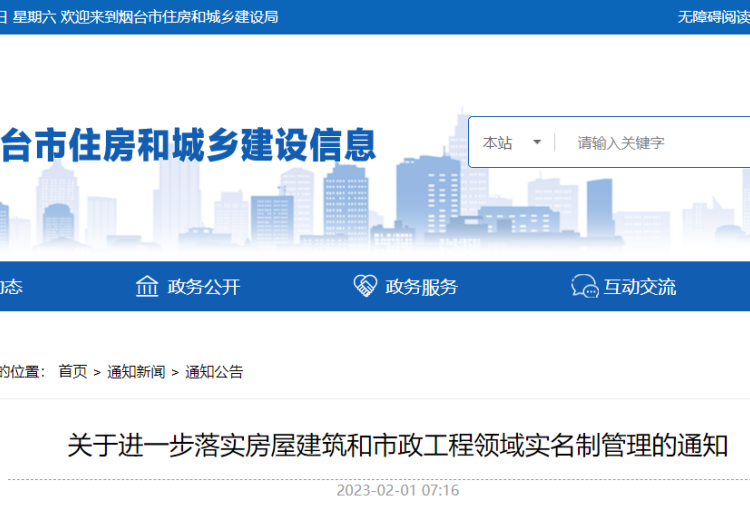Screen dimensions: 750x520
Task: Go to the 互动交流 navigation item
Action: [x=639, y=287]
